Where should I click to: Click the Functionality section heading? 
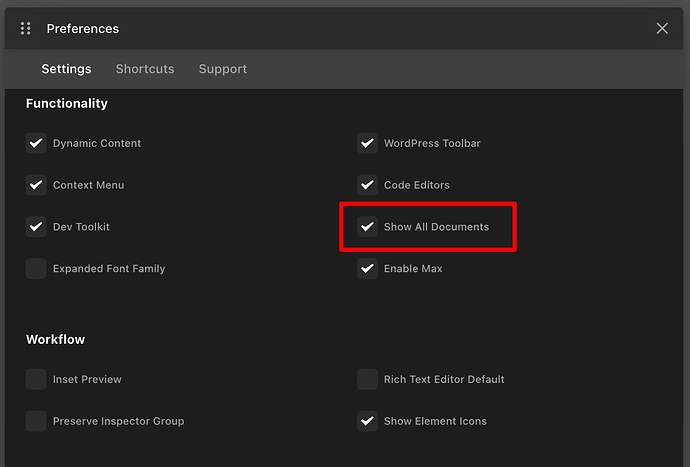pos(67,103)
